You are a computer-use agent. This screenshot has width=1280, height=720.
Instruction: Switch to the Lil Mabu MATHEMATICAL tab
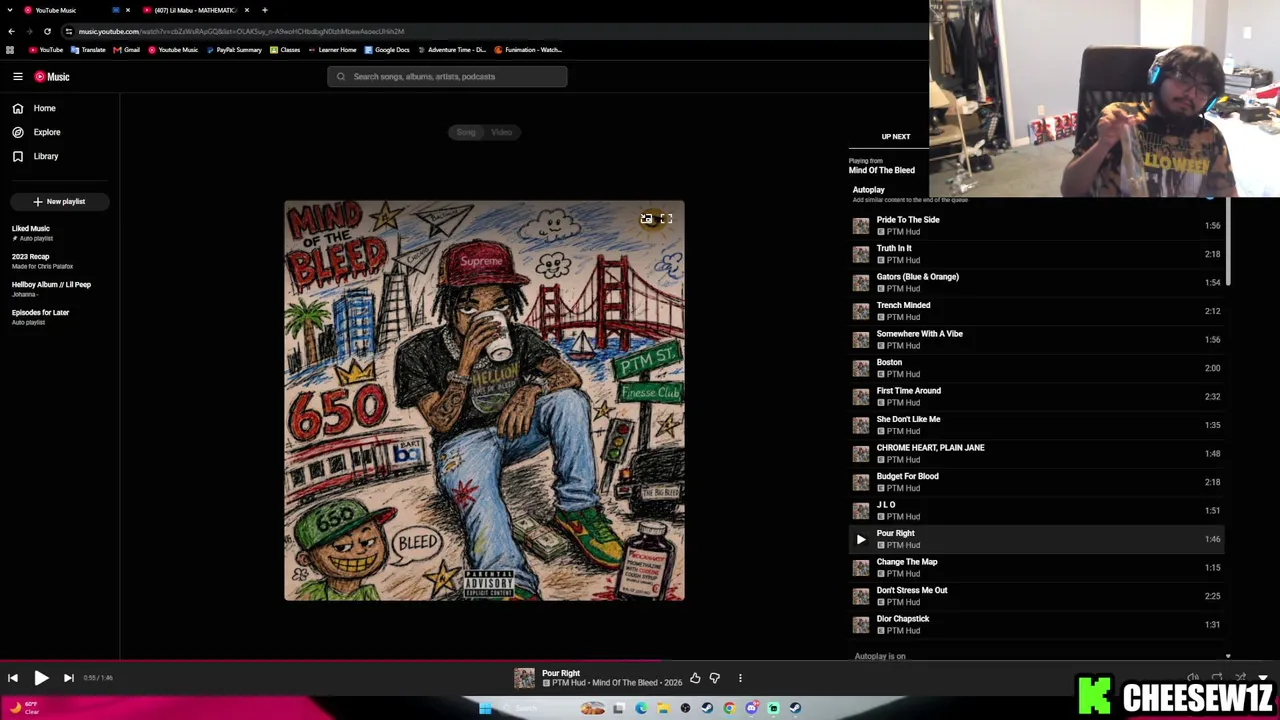(195, 10)
